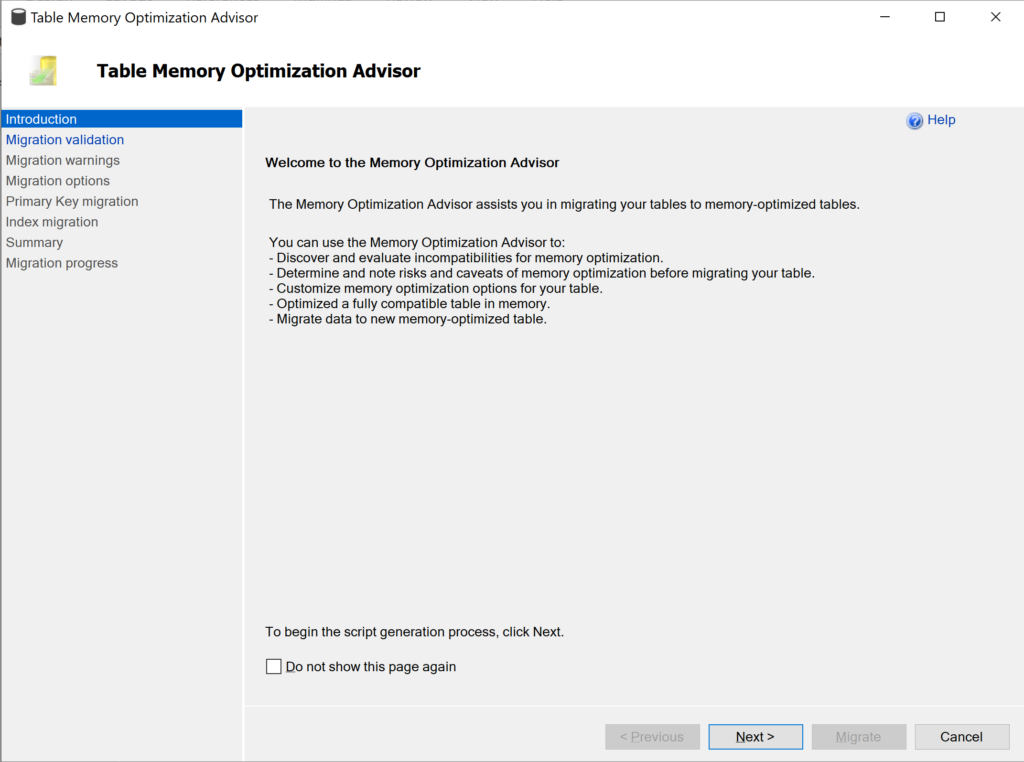The height and width of the screenshot is (762, 1024).
Task: Select Migration warnings in the sidebar
Action: [63, 160]
